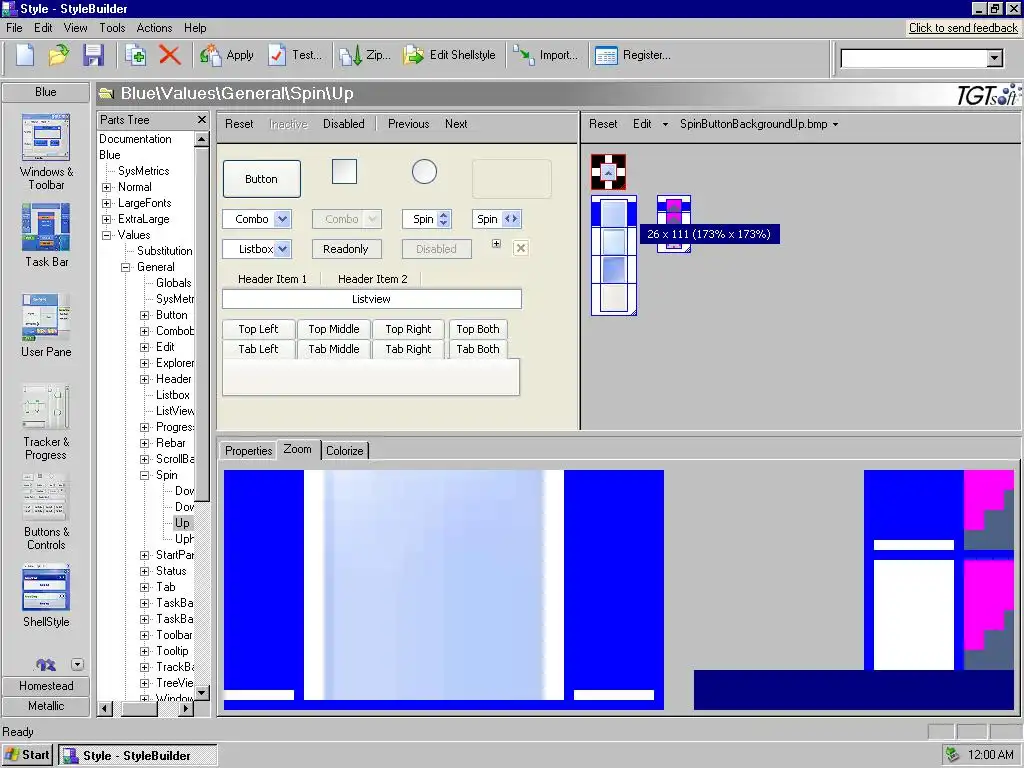Click the Test toolbar button
Image resolution: width=1024 pixels, height=768 pixels.
[295, 55]
